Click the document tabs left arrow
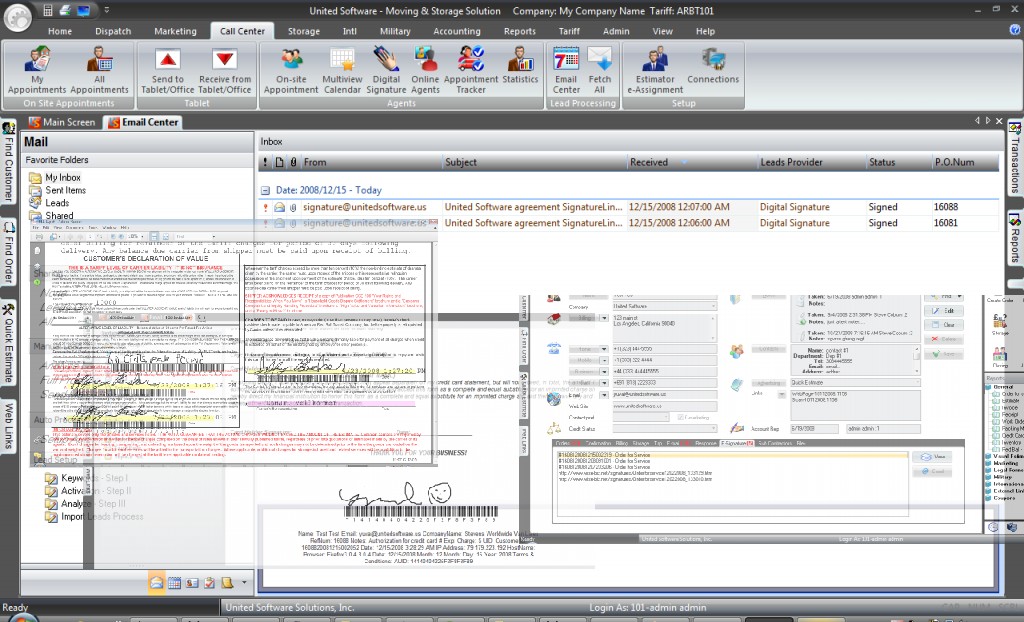This screenshot has width=1024, height=622. click(977, 121)
